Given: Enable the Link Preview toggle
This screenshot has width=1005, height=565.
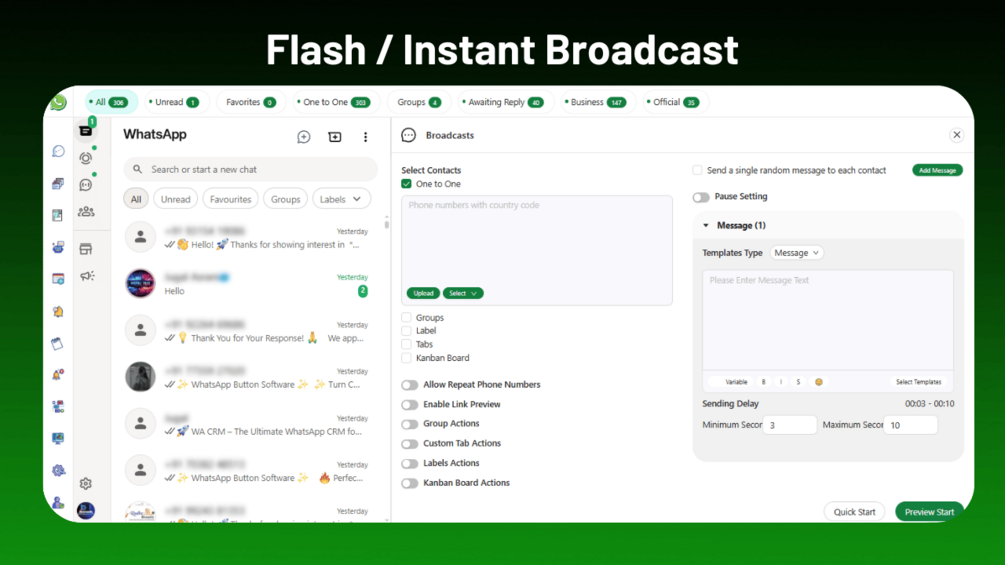Looking at the screenshot, I should point(410,405).
